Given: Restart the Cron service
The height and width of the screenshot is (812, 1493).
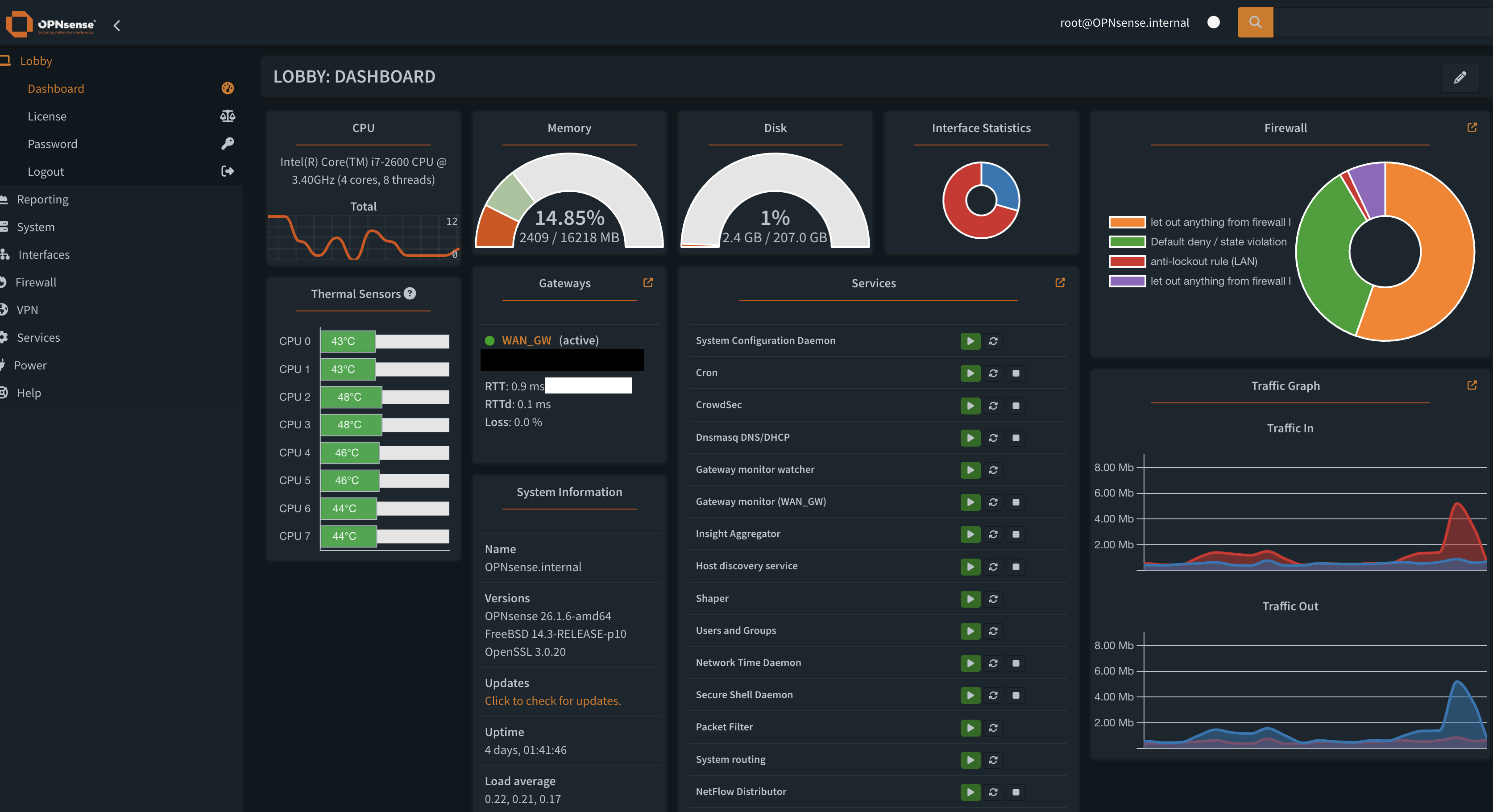Looking at the screenshot, I should coord(993,373).
